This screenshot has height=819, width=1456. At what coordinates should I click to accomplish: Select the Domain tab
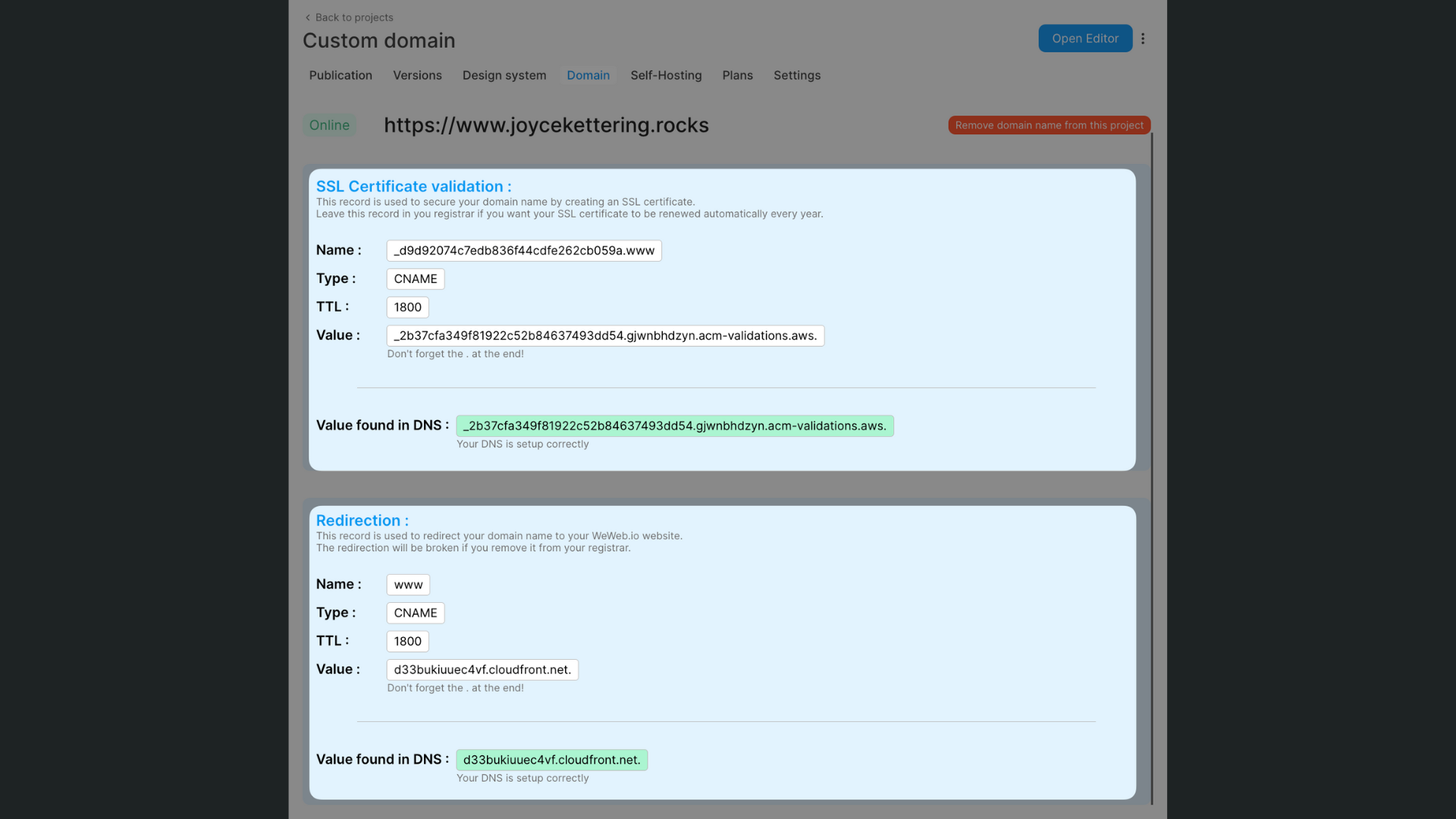[588, 75]
